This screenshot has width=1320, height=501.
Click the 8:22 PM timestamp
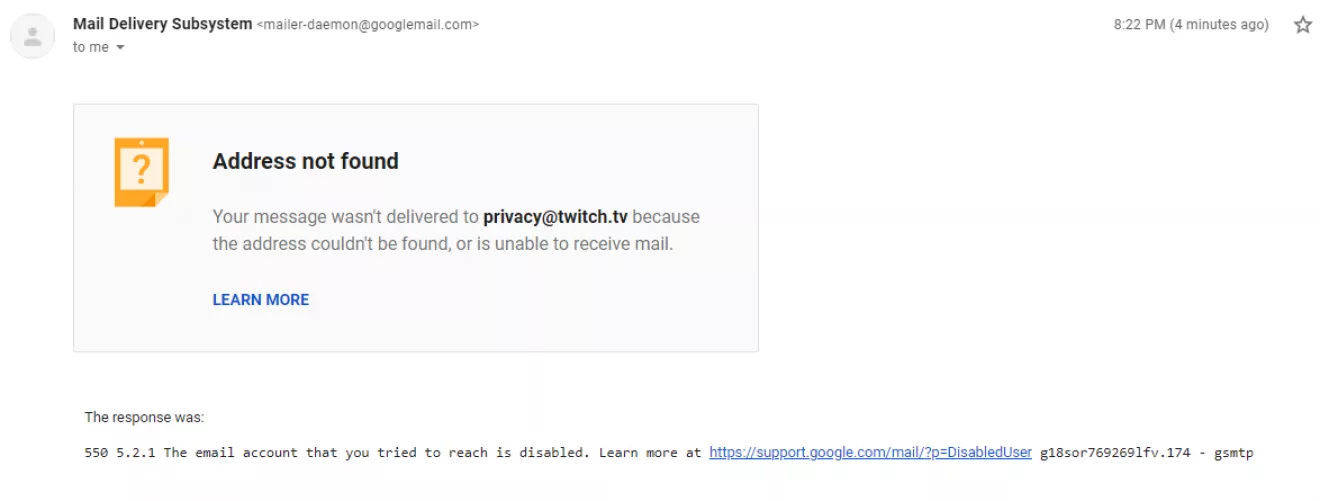pos(1138,25)
